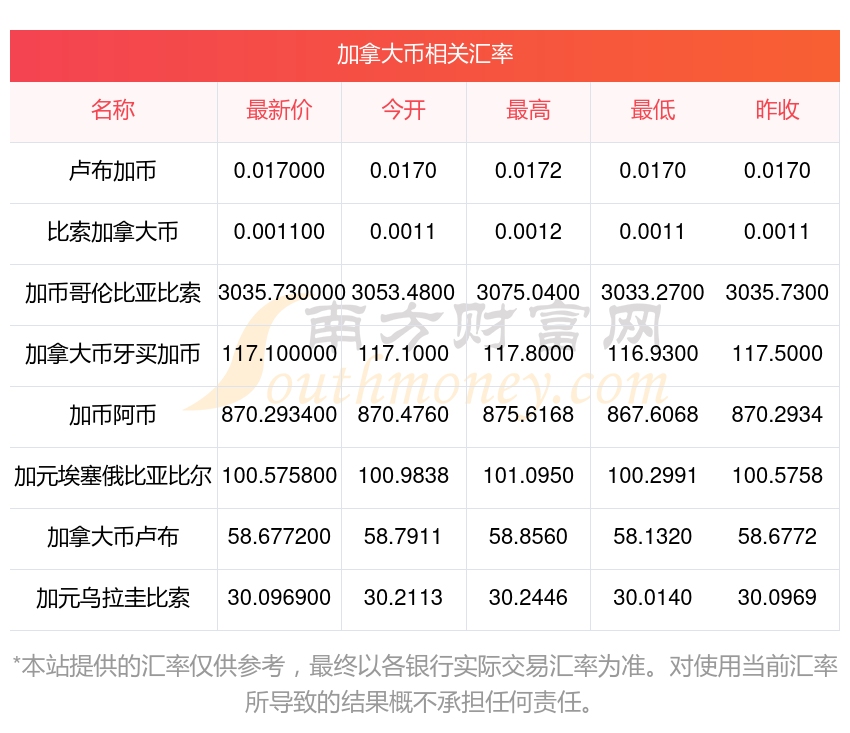Click the low value 116.9300
The width and height of the screenshot is (850, 733).
coord(653,354)
